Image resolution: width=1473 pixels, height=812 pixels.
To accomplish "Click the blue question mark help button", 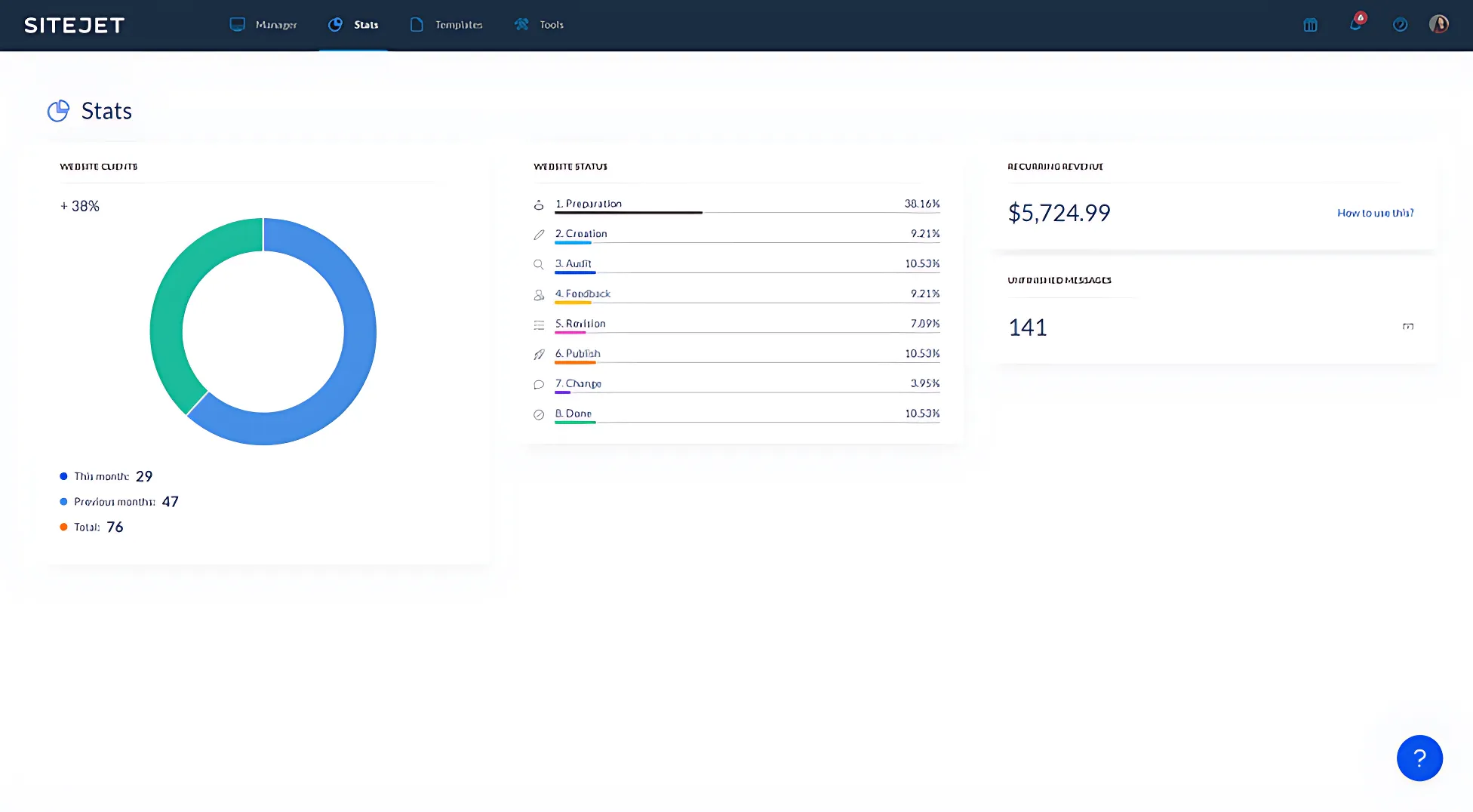I will point(1419,758).
